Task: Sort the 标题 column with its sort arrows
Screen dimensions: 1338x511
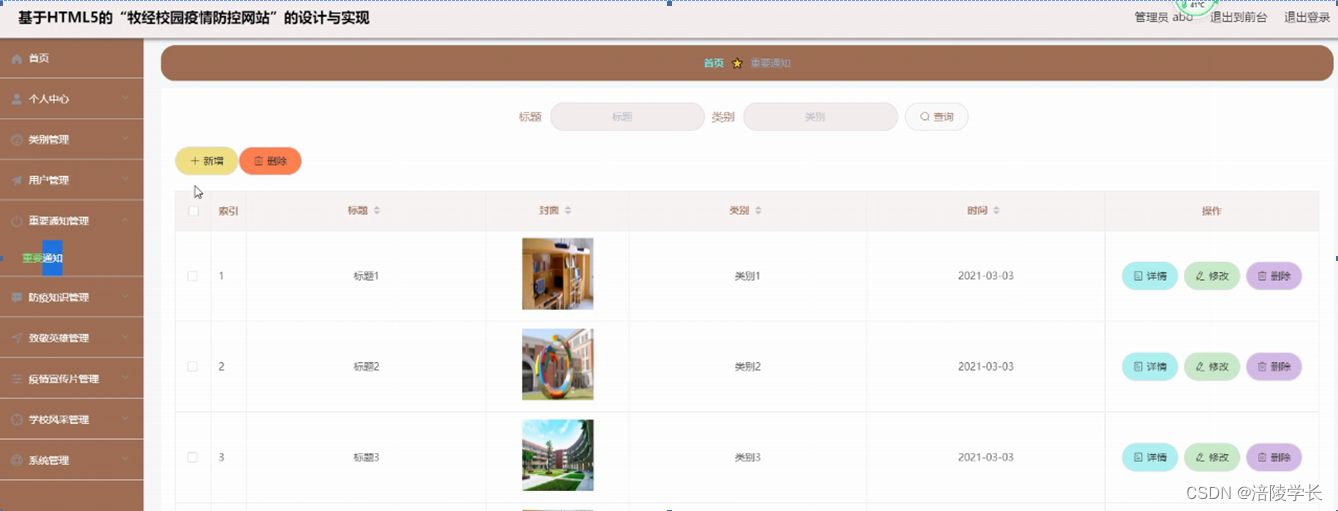Action: [377, 211]
